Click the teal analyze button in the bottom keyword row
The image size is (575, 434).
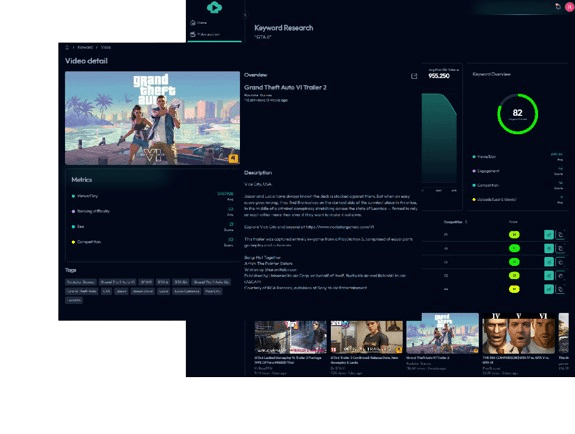549,289
